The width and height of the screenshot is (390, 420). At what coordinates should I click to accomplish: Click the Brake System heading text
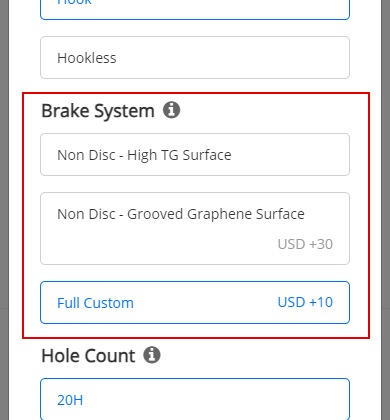pyautogui.click(x=98, y=111)
